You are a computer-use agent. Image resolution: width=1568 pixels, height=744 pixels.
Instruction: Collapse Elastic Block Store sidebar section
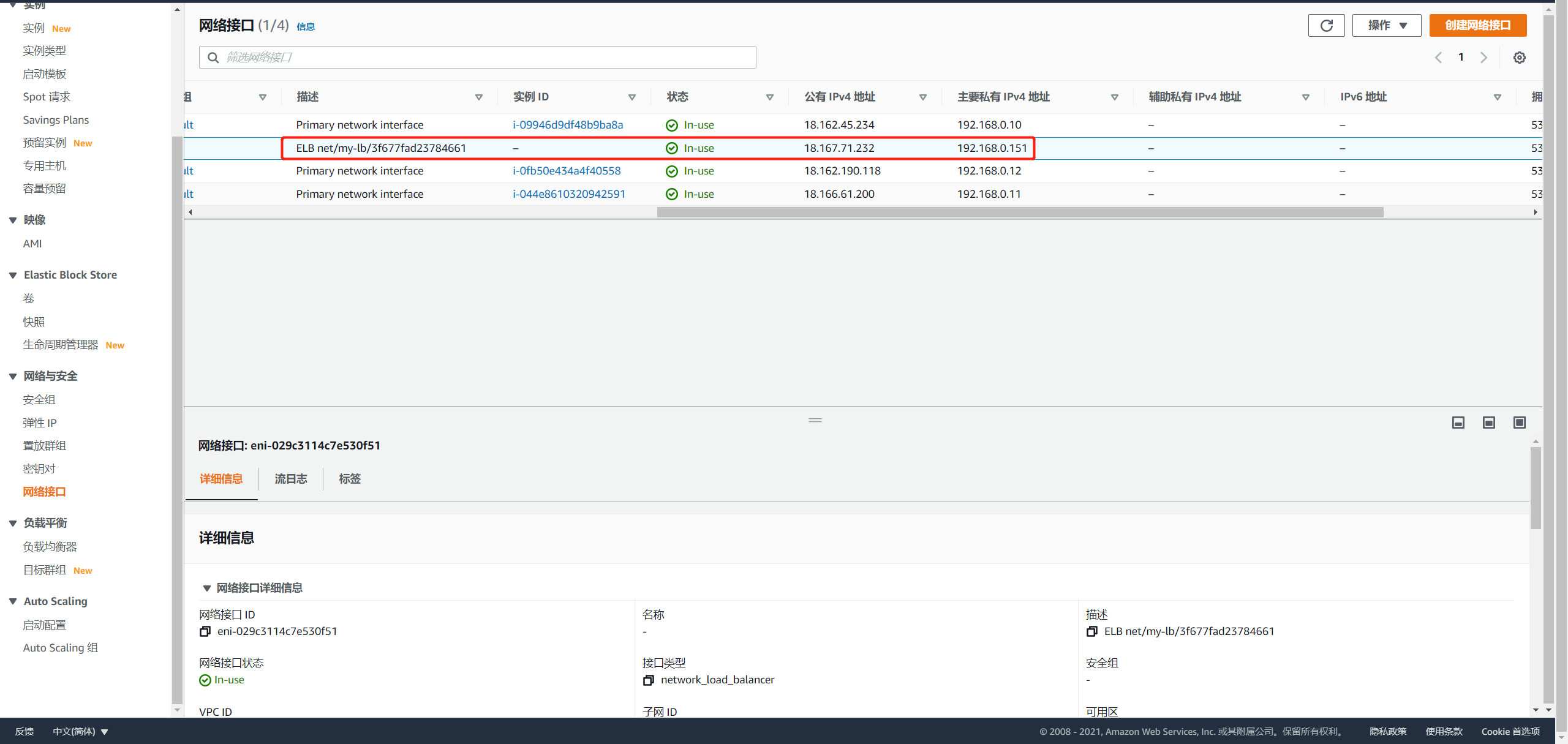tap(13, 276)
